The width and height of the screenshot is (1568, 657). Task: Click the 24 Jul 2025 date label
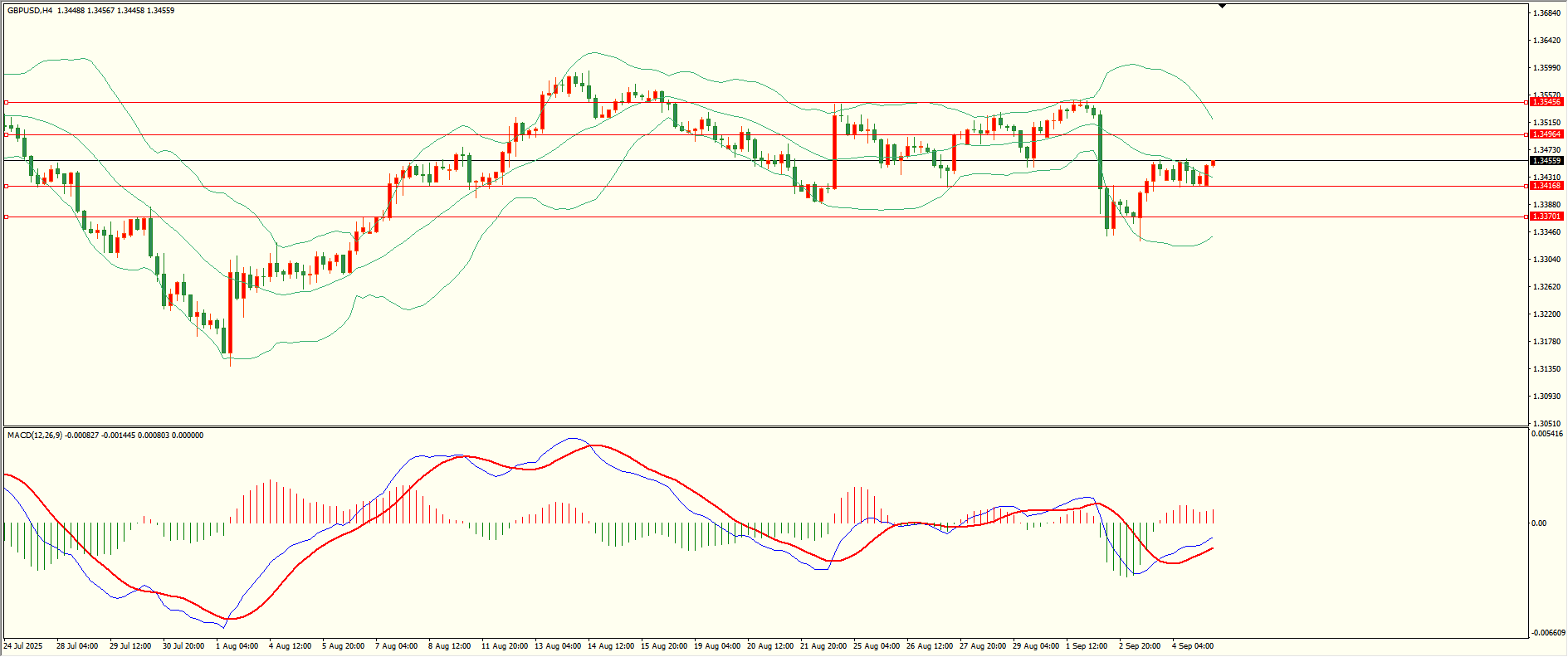[23, 646]
